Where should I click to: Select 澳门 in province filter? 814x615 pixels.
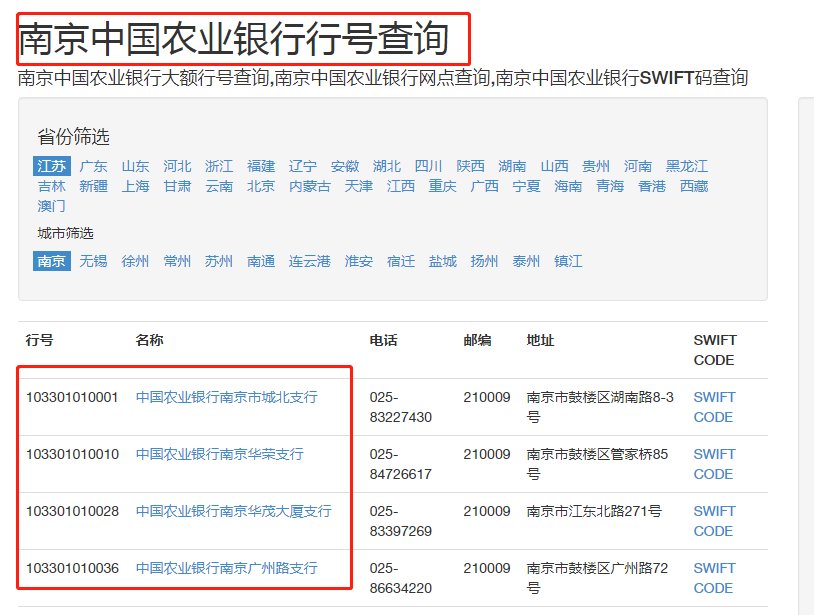click(51, 206)
